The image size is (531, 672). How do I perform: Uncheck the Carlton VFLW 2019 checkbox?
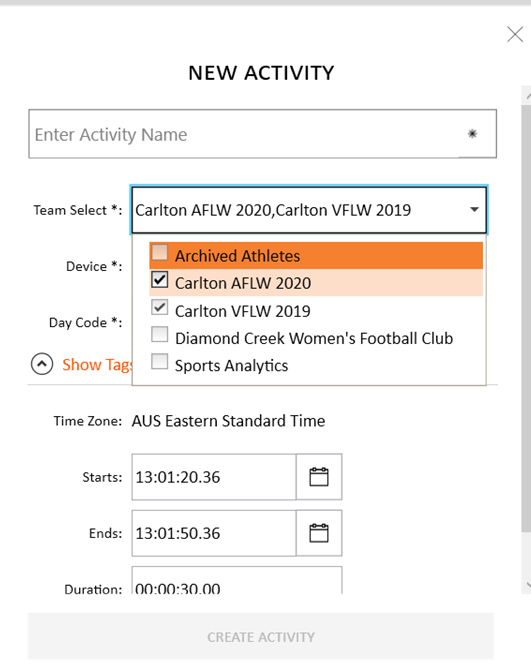pos(159,307)
